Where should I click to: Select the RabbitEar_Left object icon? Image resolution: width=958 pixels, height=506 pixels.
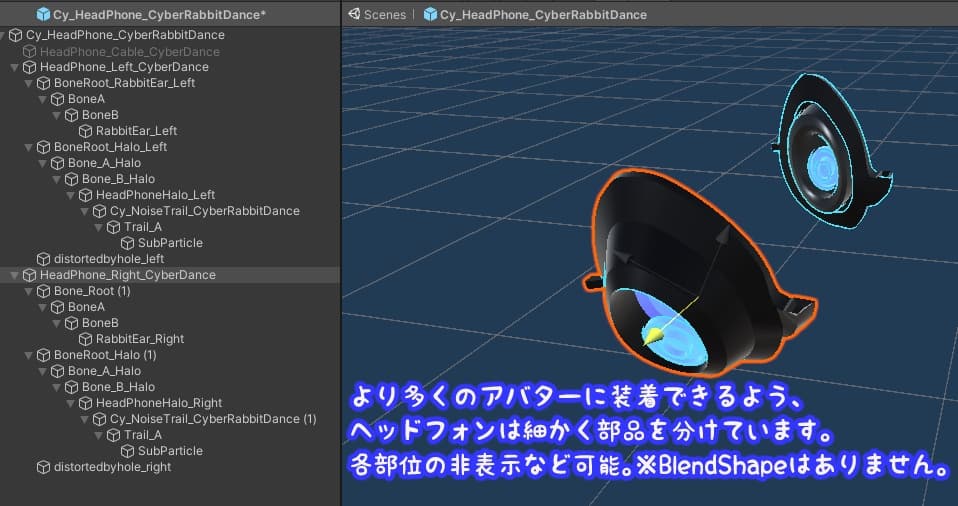click(86, 131)
